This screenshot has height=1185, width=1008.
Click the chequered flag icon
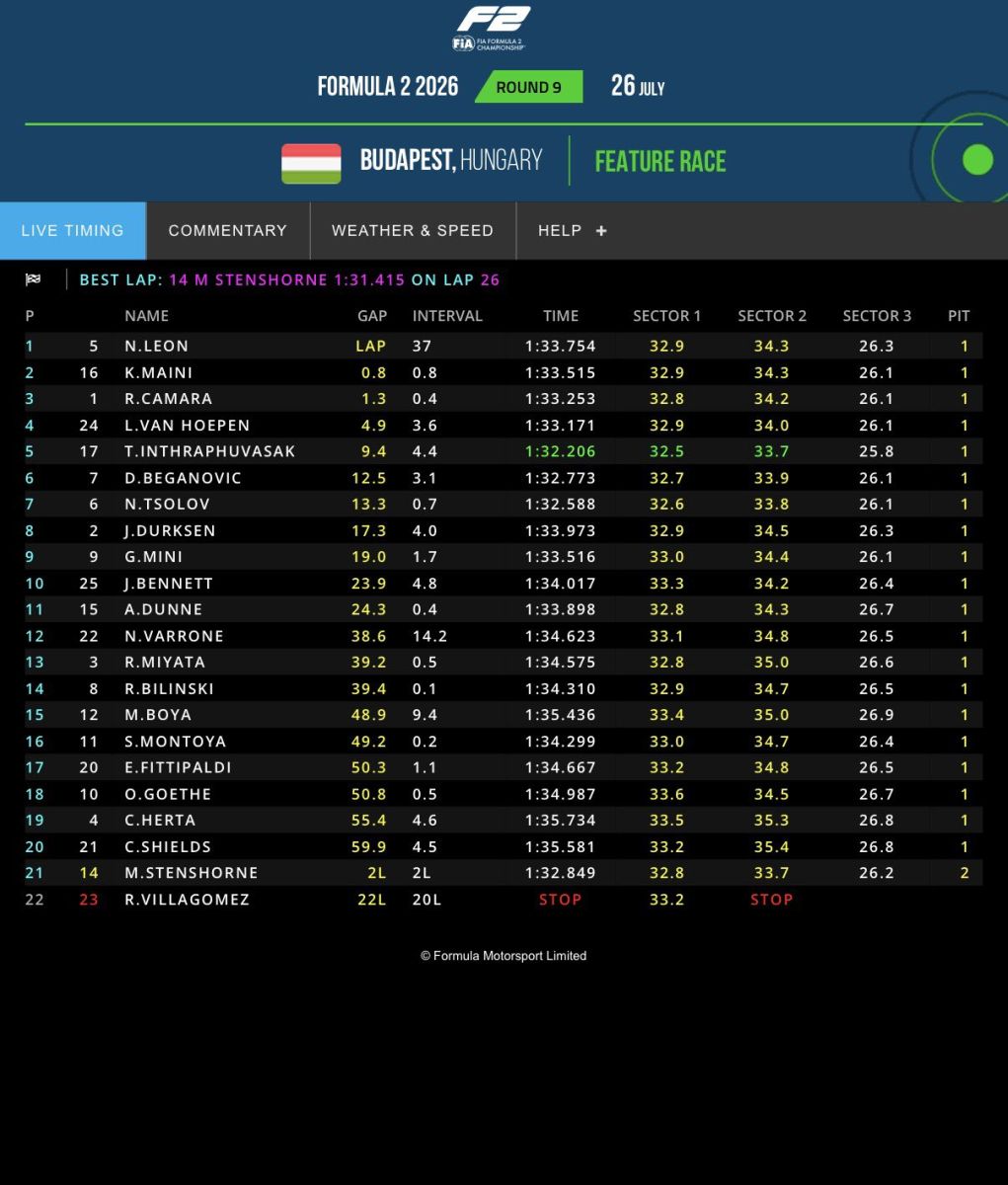tap(34, 279)
